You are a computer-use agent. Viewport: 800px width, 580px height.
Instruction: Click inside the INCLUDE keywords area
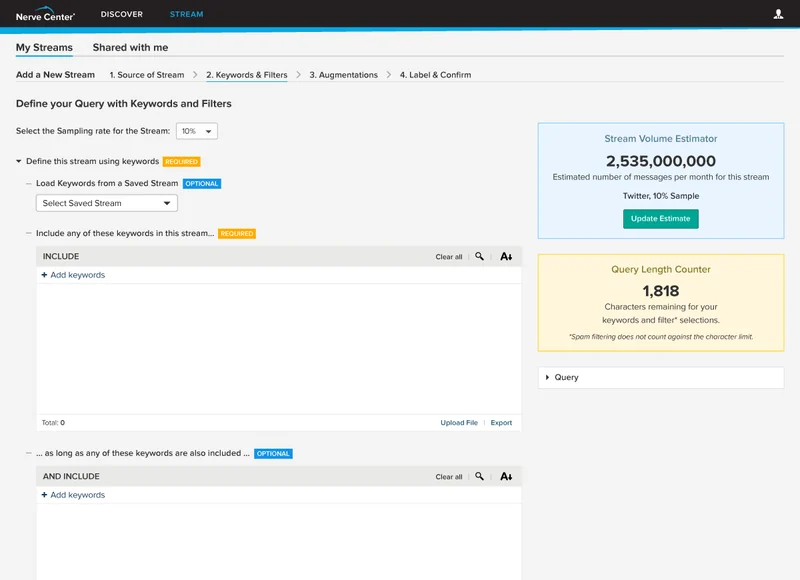coord(279,349)
